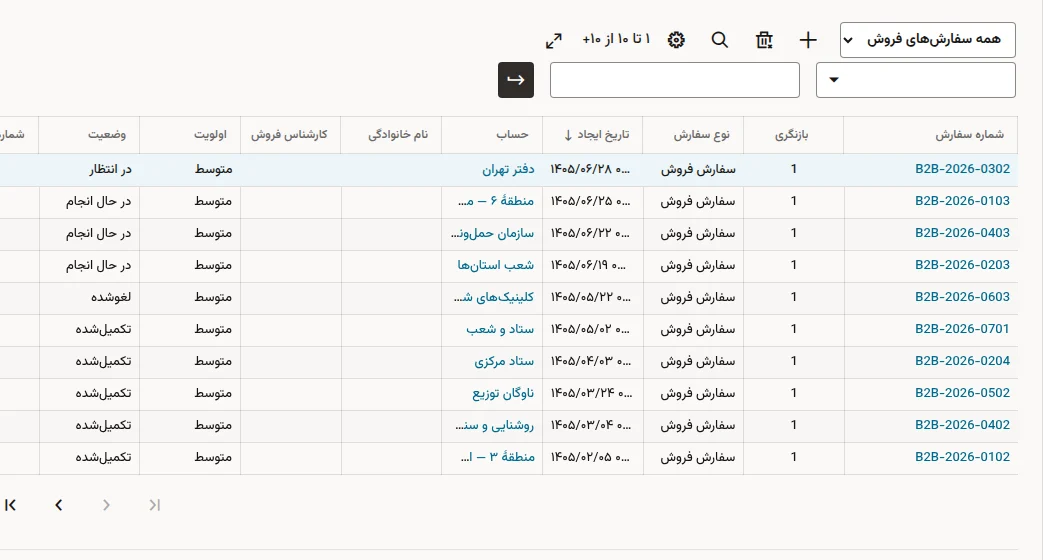Open order B2B-2026-0203

(x=962, y=265)
